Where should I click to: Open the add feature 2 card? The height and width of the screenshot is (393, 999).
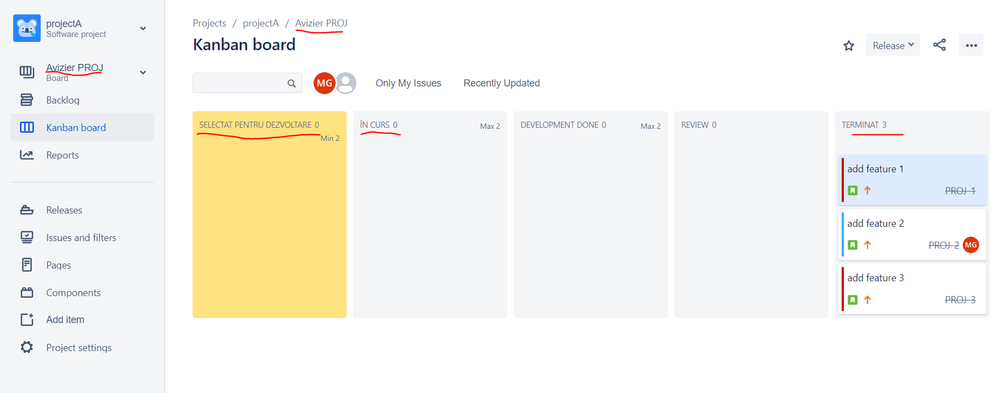tap(912, 234)
